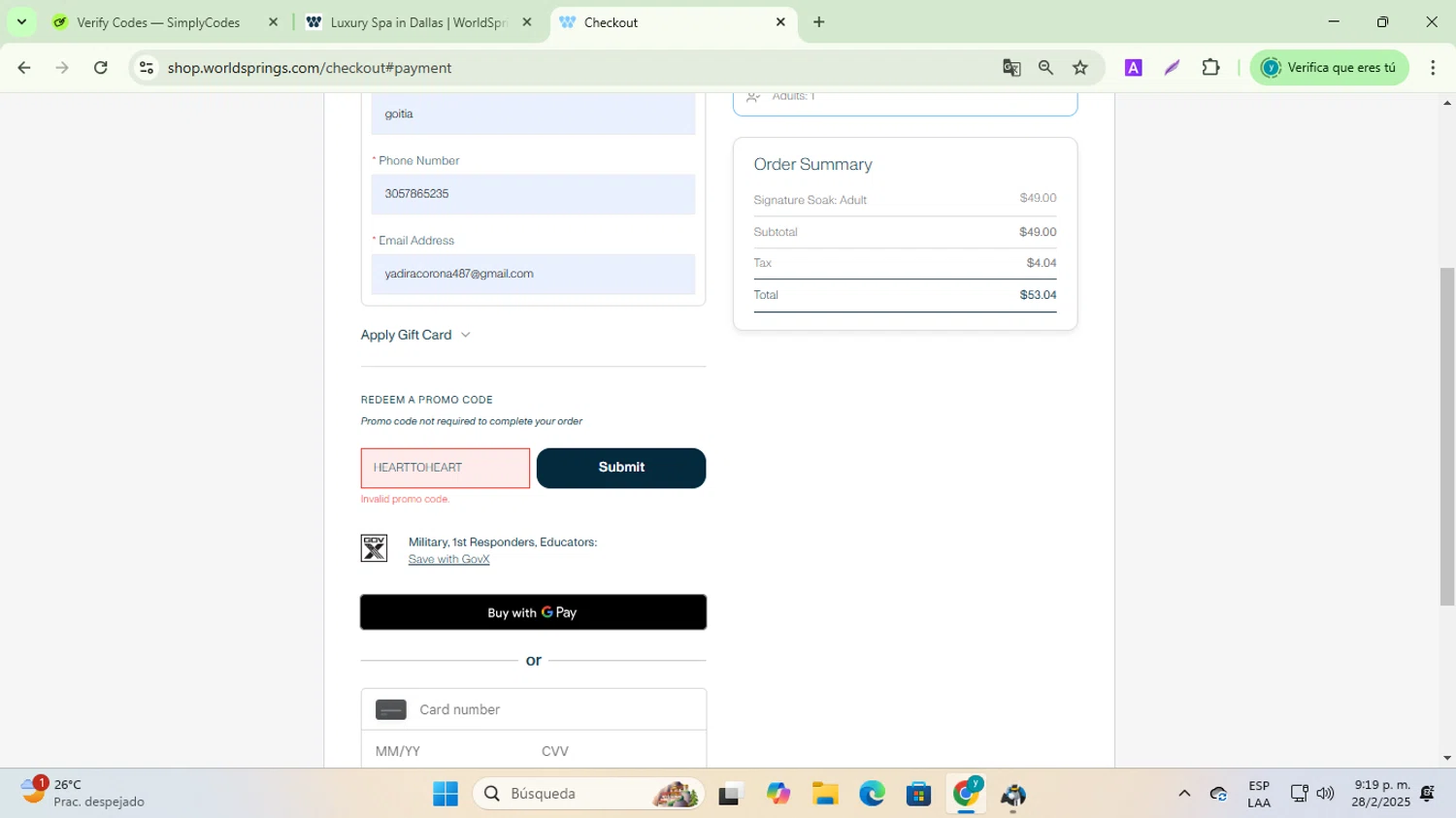
Task: Open Chrome three-dot menu
Action: point(1433,68)
